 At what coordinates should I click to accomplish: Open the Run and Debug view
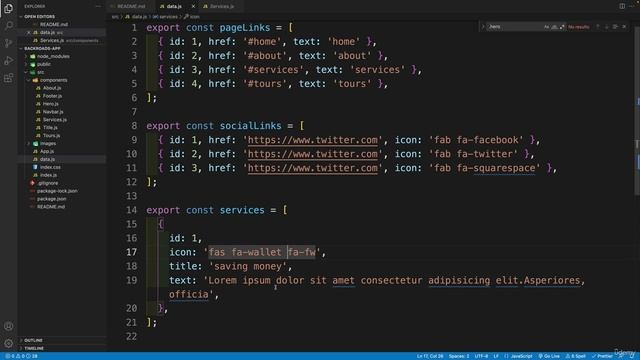pos(8,60)
